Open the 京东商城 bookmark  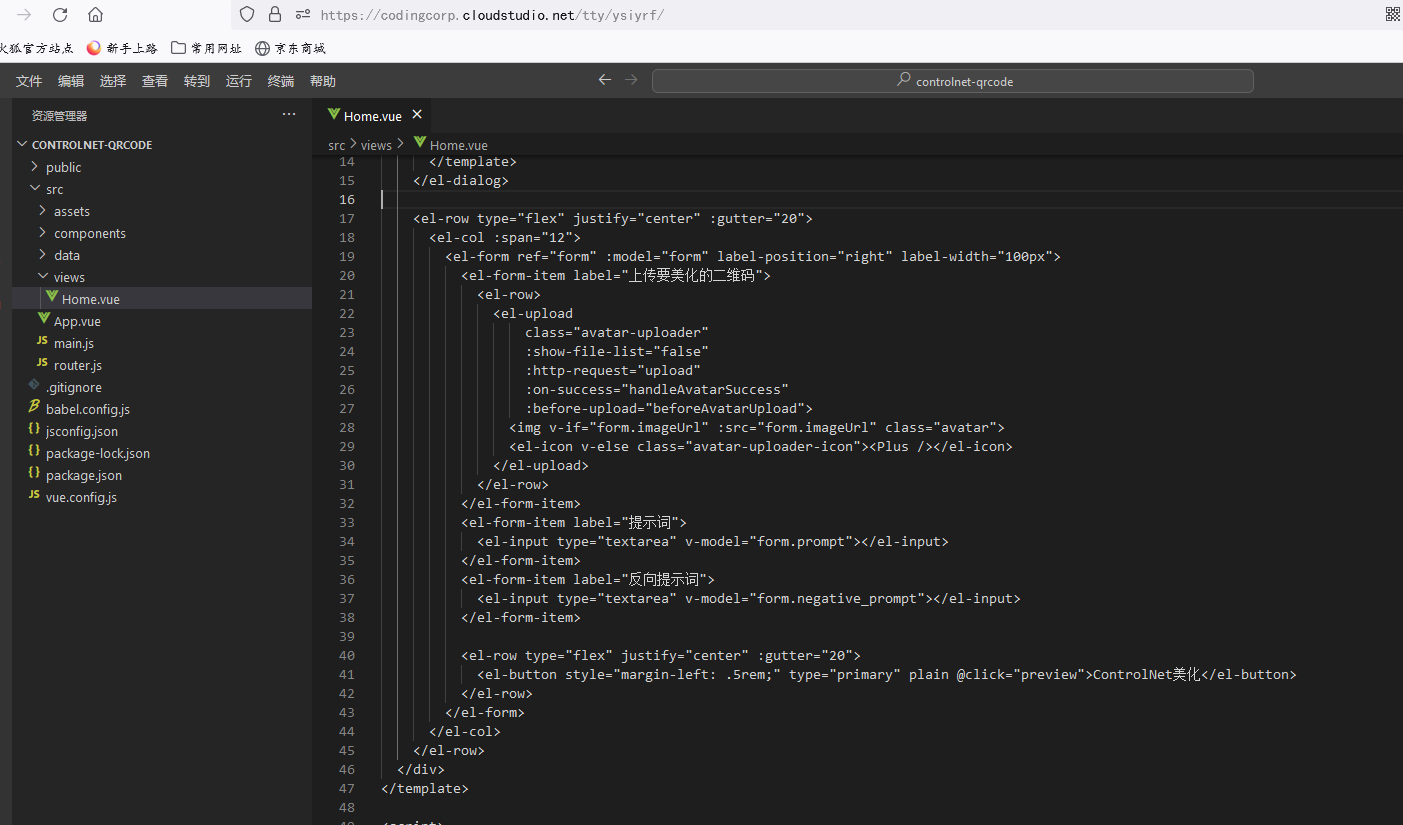pyautogui.click(x=290, y=47)
